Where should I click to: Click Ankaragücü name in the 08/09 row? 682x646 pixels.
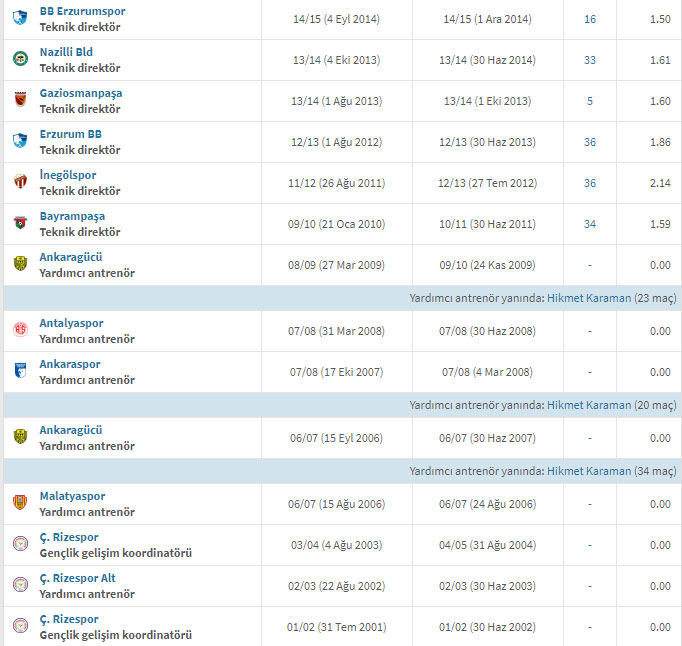point(71,257)
